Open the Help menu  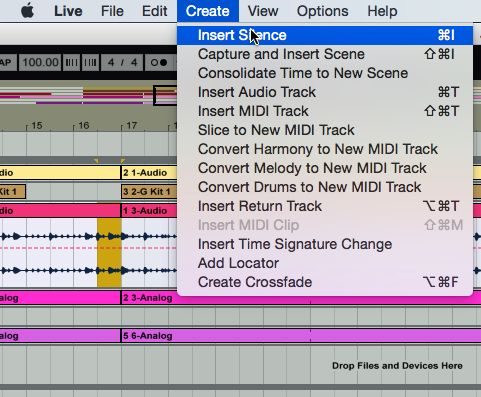click(x=382, y=11)
